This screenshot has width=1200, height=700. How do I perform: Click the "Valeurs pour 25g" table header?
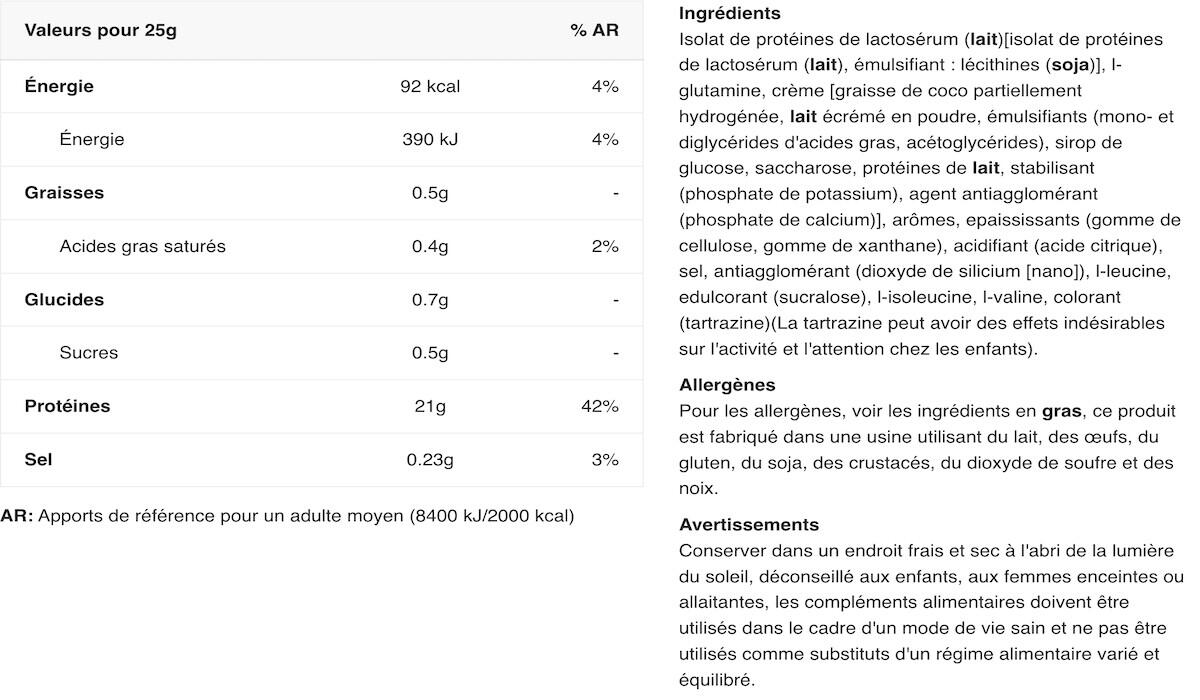pyautogui.click(x=100, y=30)
